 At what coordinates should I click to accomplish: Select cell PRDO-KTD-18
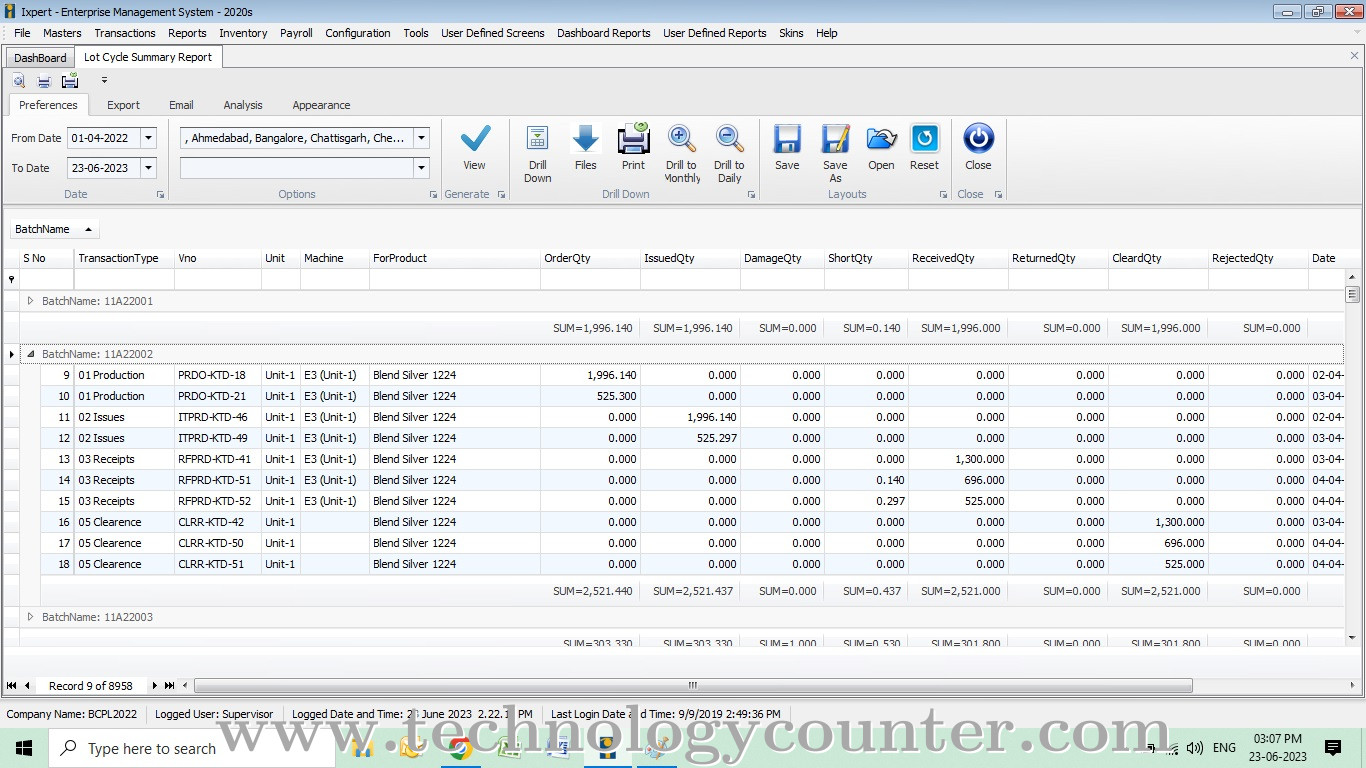217,375
